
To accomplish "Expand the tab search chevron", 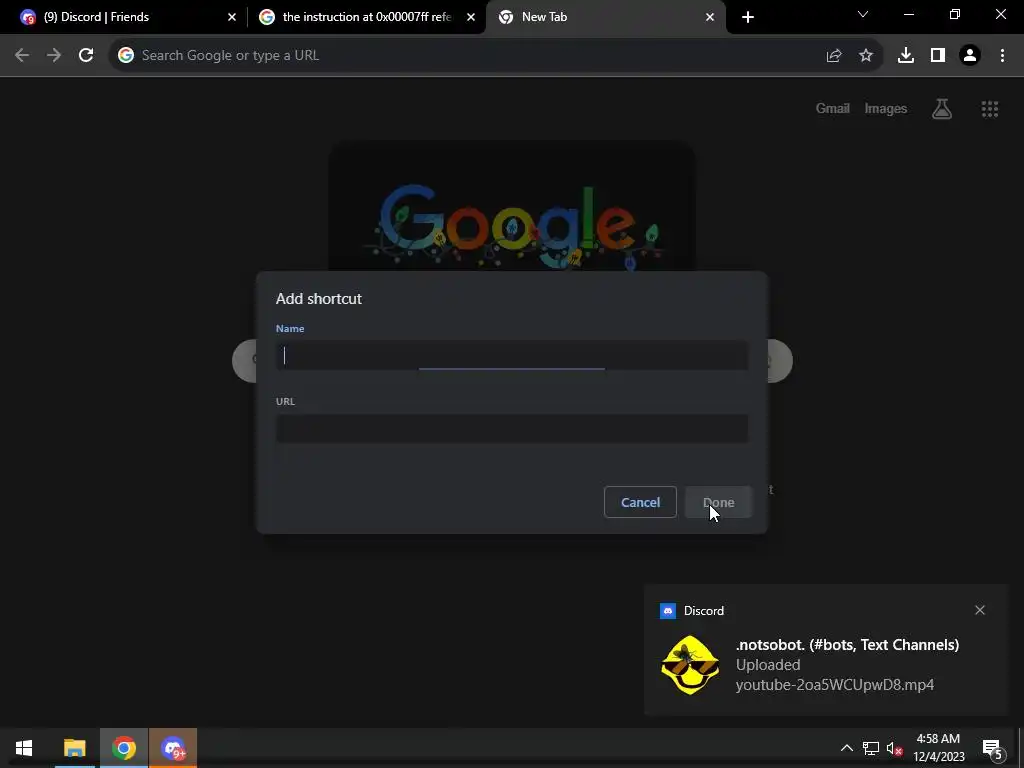I will [863, 14].
